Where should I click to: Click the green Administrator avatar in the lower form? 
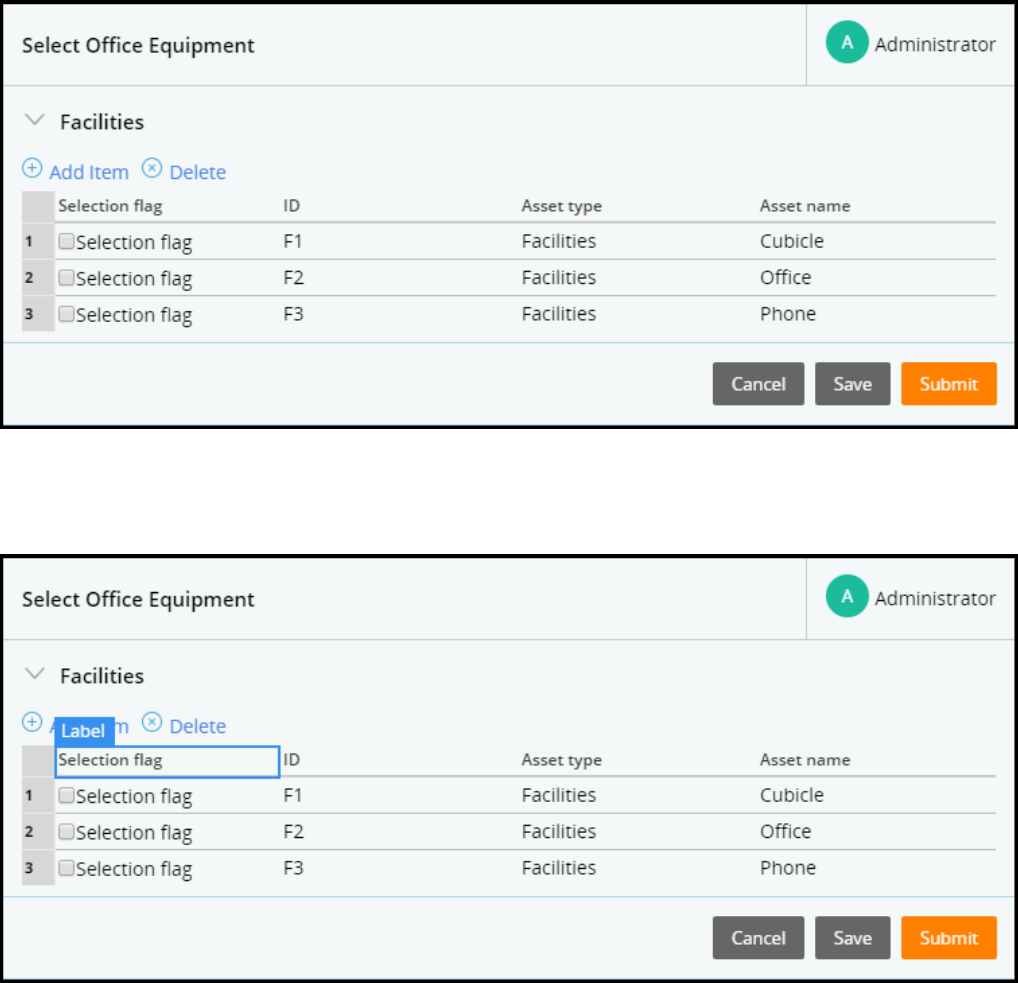tap(847, 597)
